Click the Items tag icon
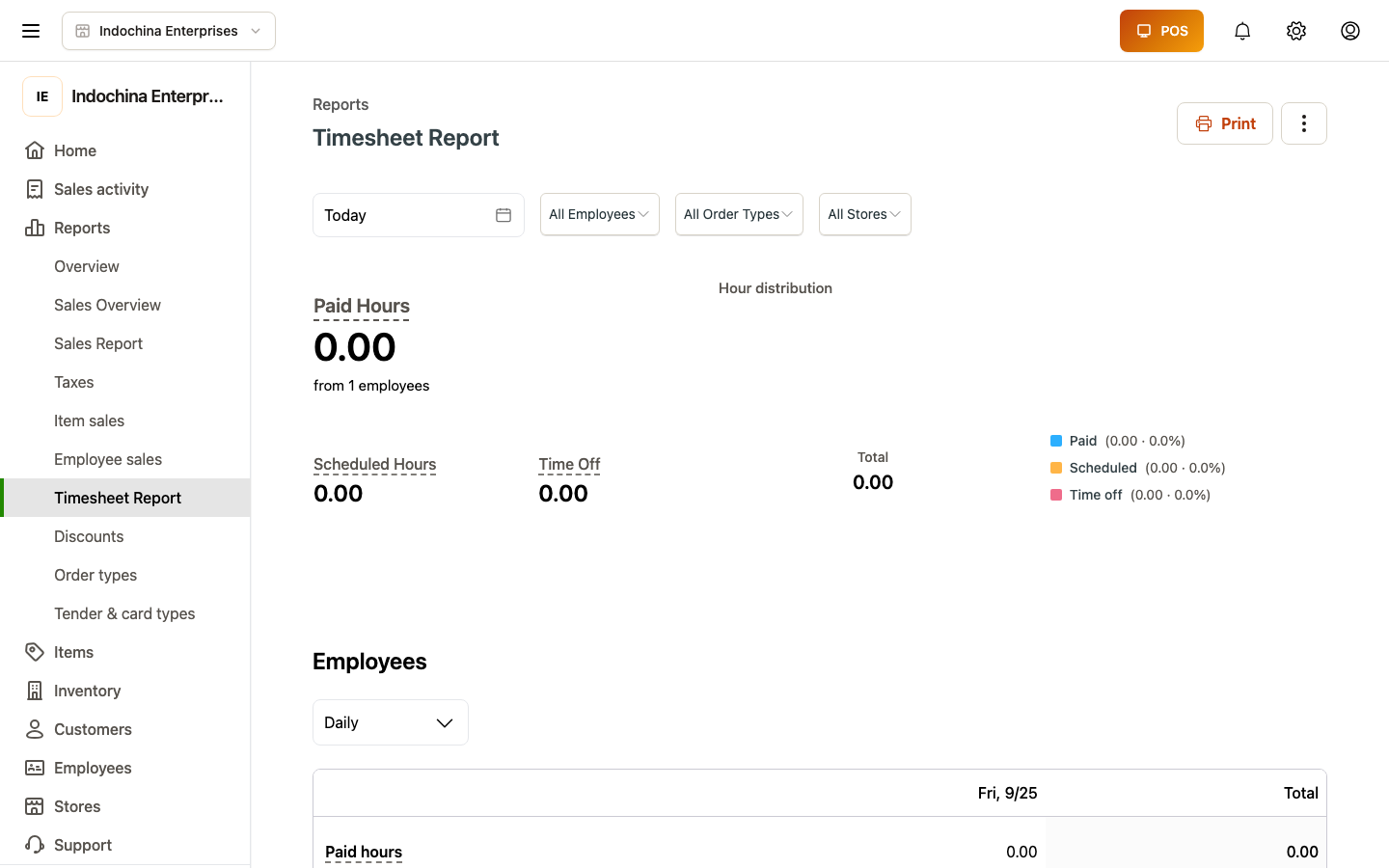Screen dimensions: 1389x868 point(35,652)
